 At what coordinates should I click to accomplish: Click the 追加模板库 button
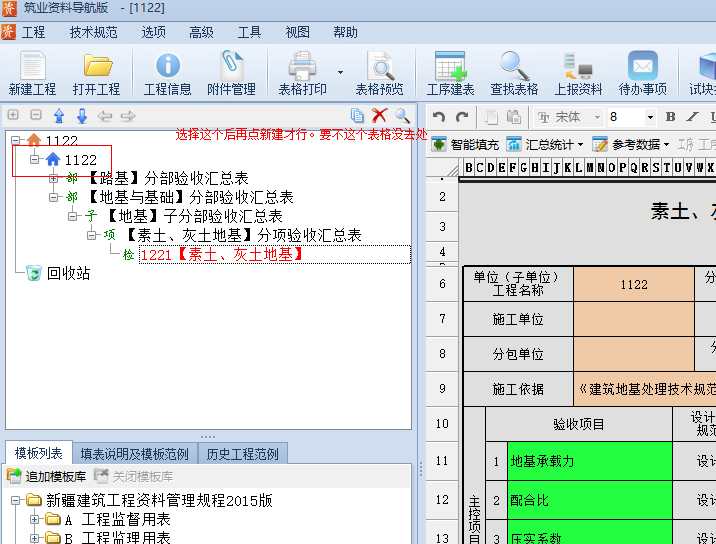46,477
